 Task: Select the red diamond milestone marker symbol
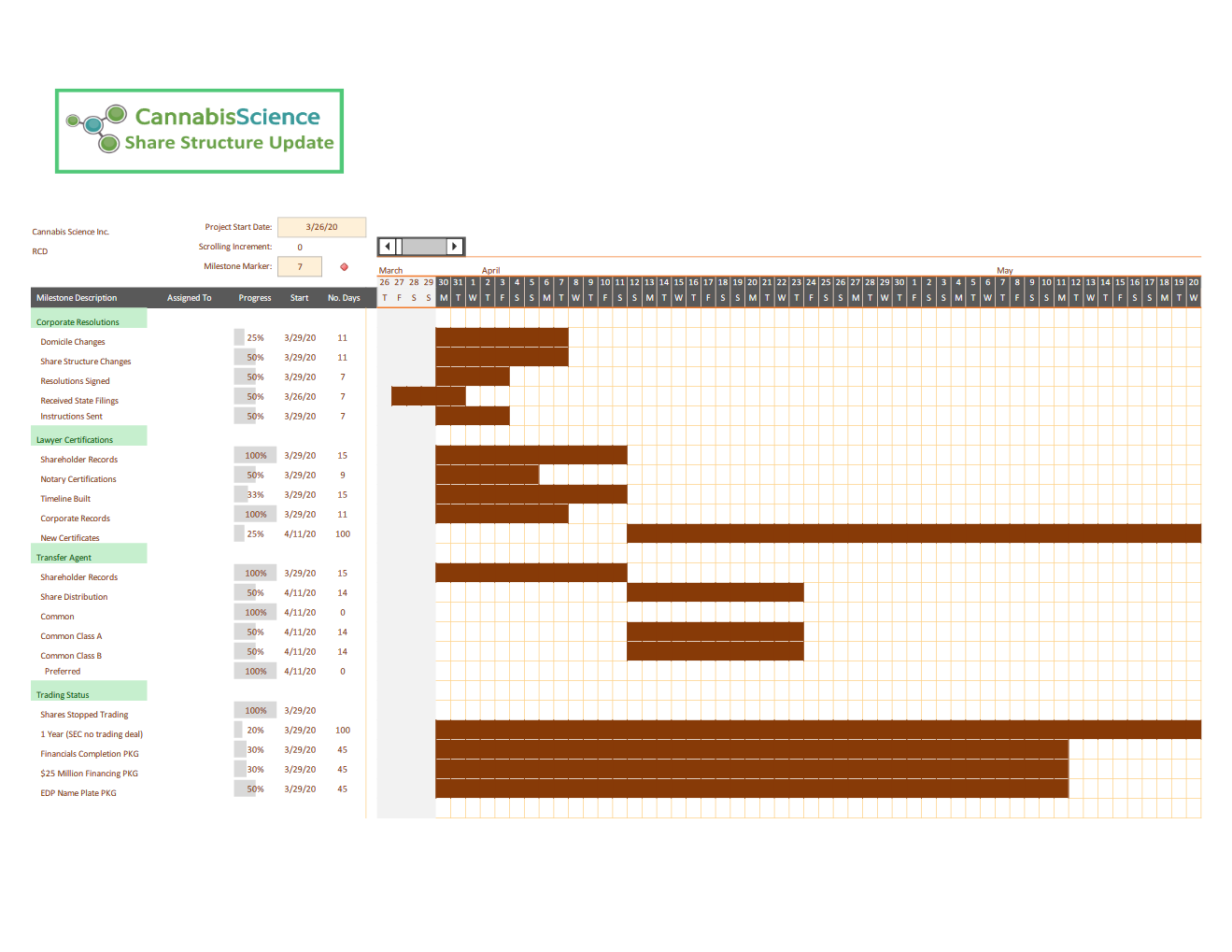click(343, 265)
